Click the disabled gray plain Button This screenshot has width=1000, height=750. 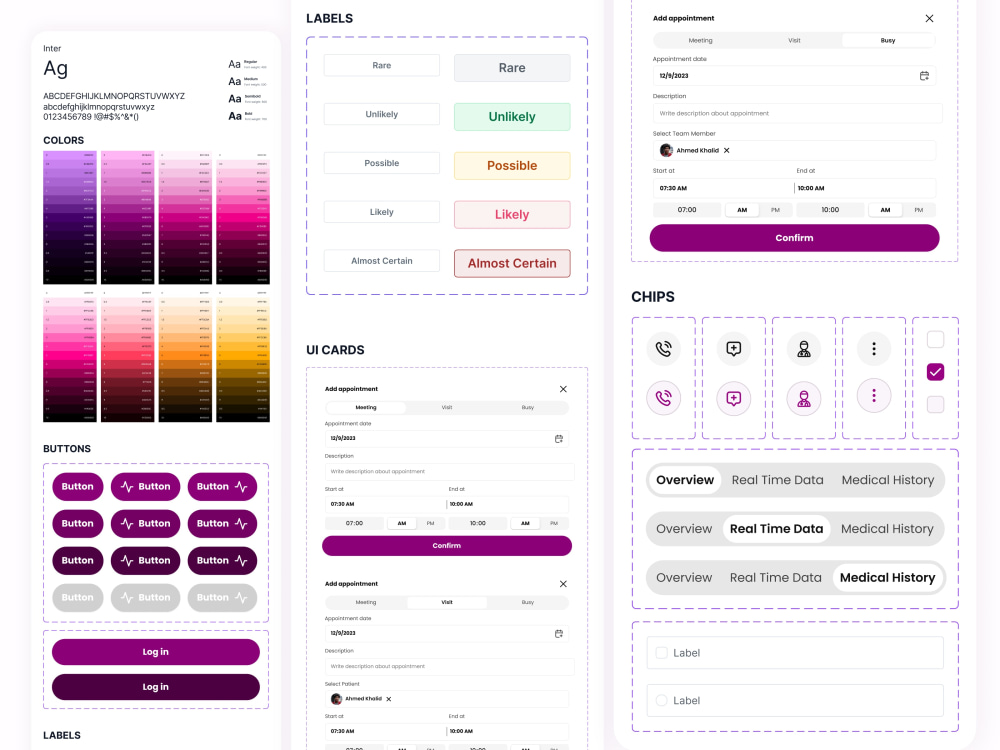tap(77, 598)
